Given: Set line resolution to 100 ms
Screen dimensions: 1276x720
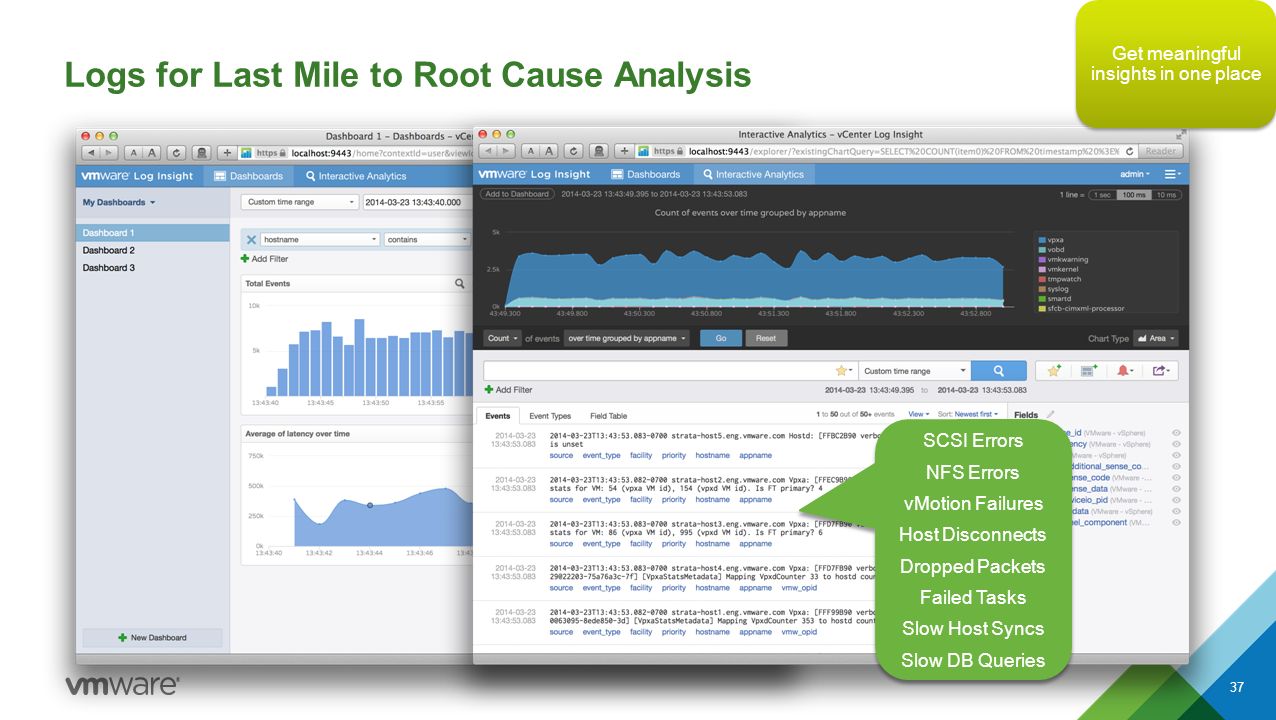Looking at the screenshot, I should [x=1133, y=194].
